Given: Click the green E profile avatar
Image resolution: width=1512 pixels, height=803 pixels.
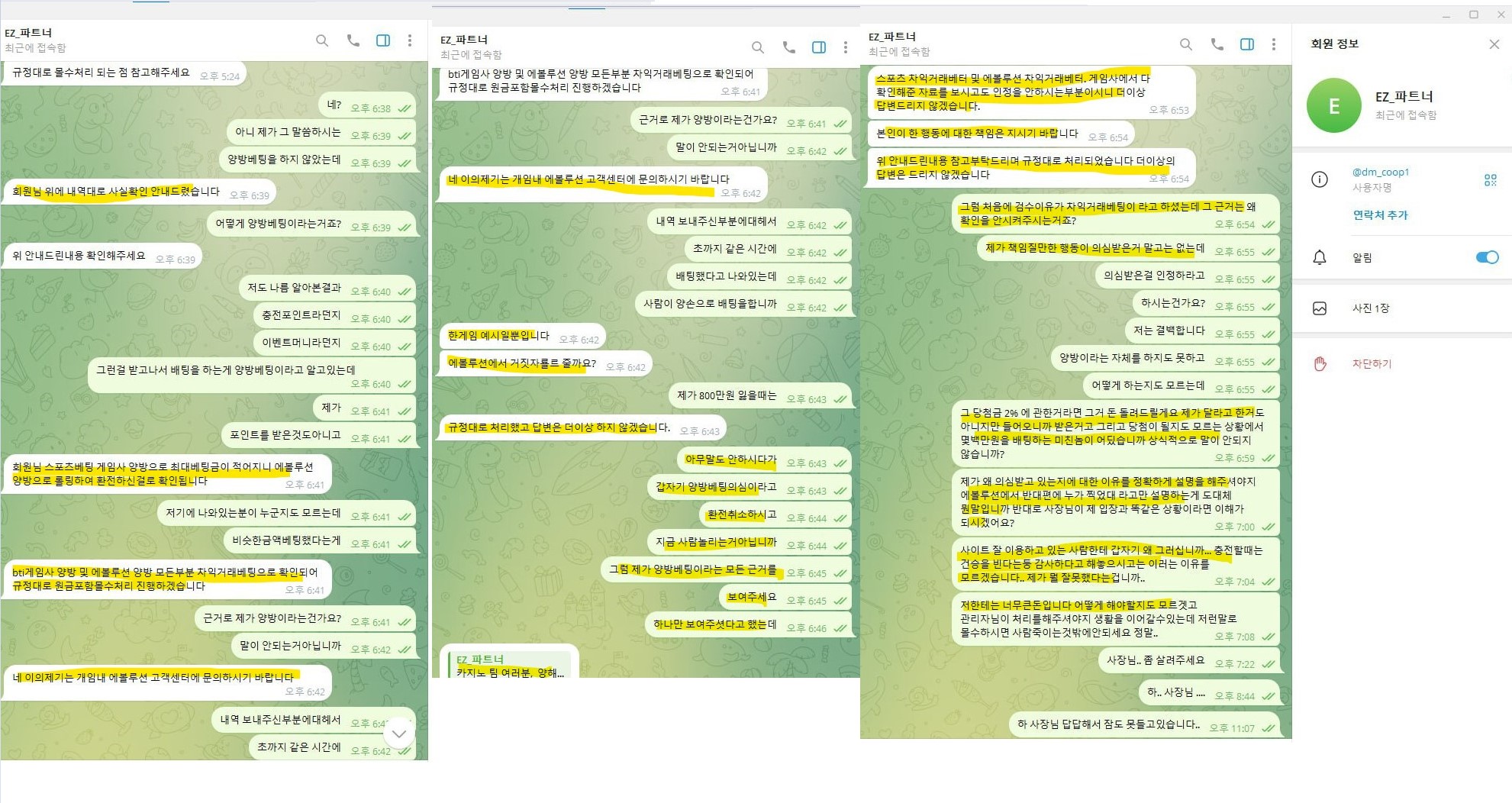Looking at the screenshot, I should [x=1333, y=105].
